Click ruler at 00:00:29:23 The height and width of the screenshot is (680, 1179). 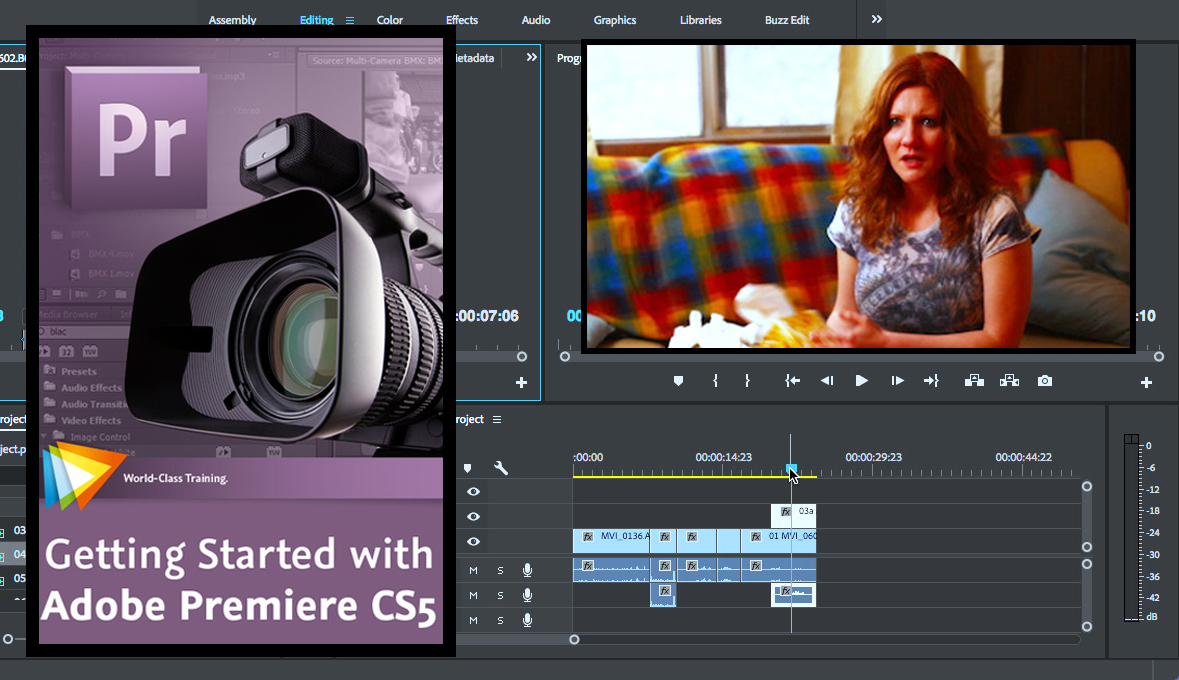[x=873, y=457]
